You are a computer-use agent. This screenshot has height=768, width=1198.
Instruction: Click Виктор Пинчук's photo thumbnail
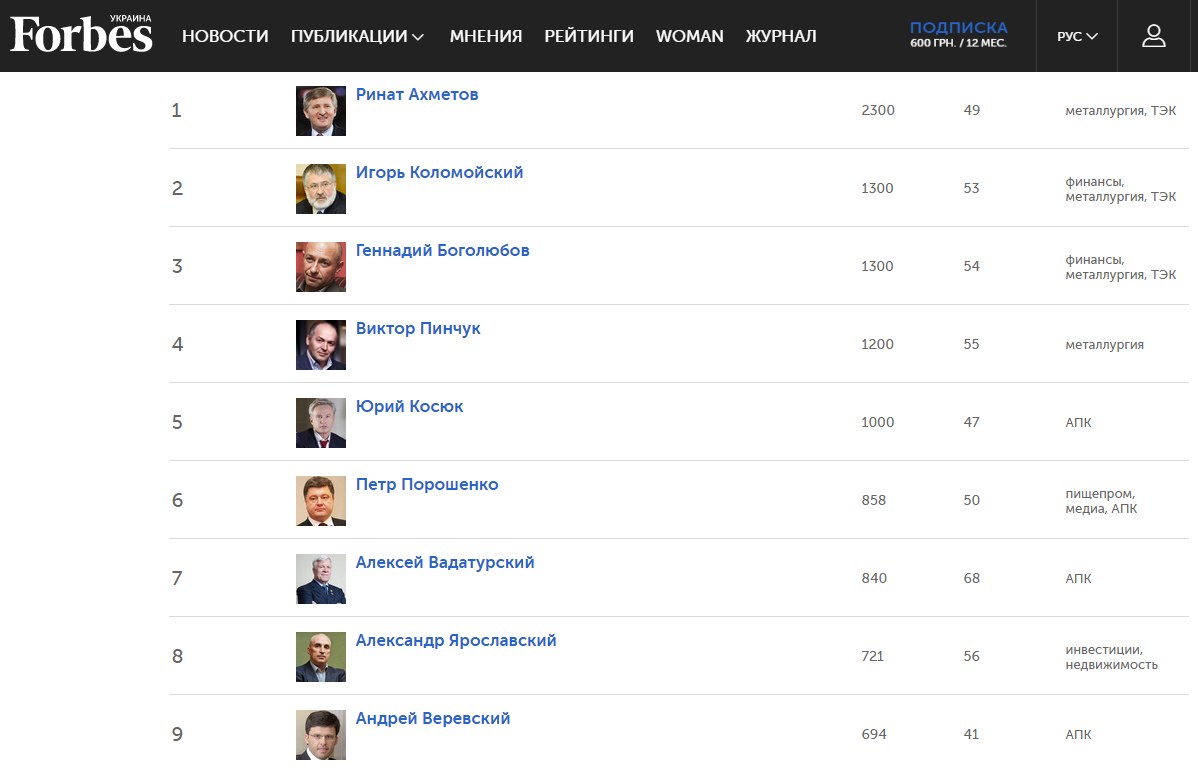(321, 345)
